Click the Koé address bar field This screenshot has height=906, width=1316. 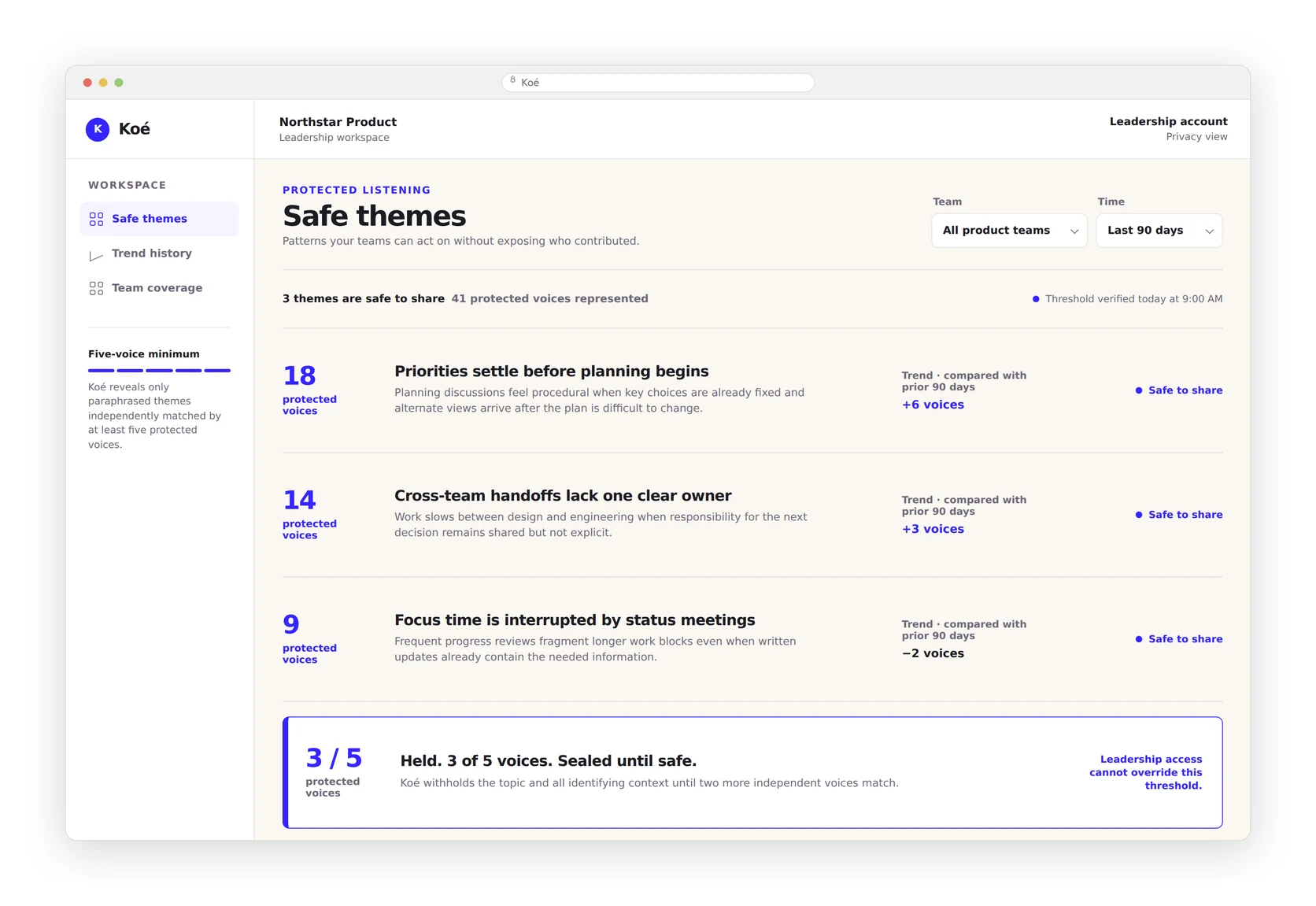pos(658,83)
